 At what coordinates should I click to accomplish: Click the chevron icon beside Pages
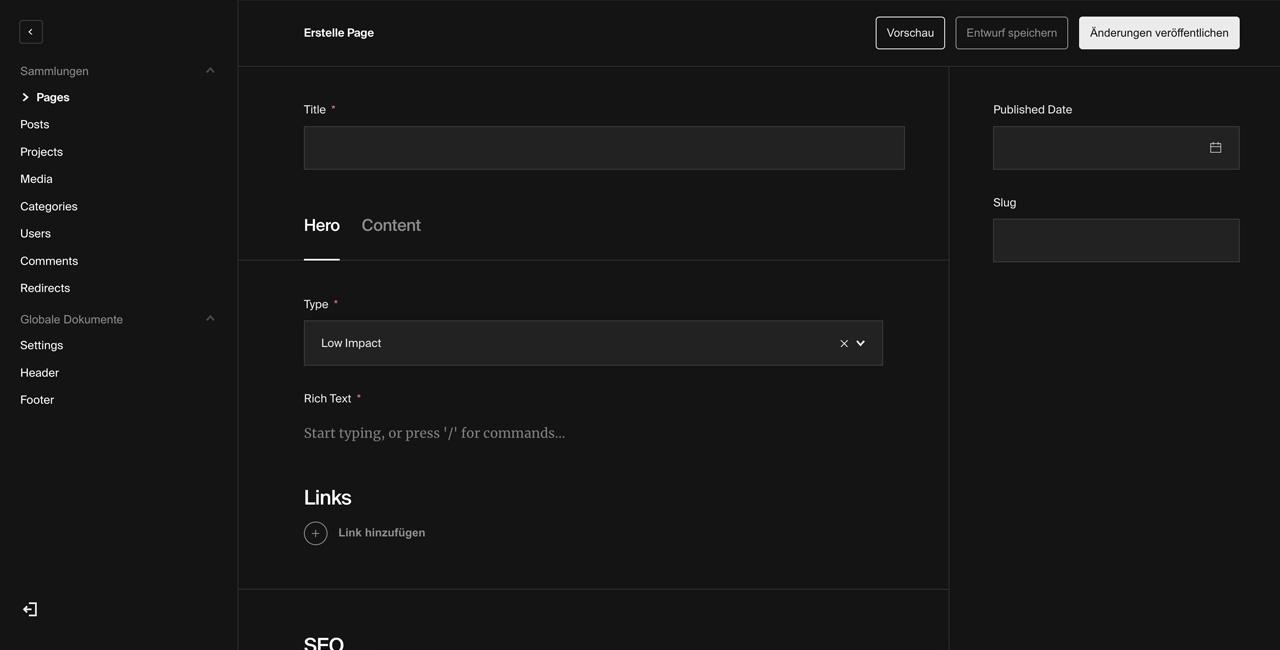point(24,97)
